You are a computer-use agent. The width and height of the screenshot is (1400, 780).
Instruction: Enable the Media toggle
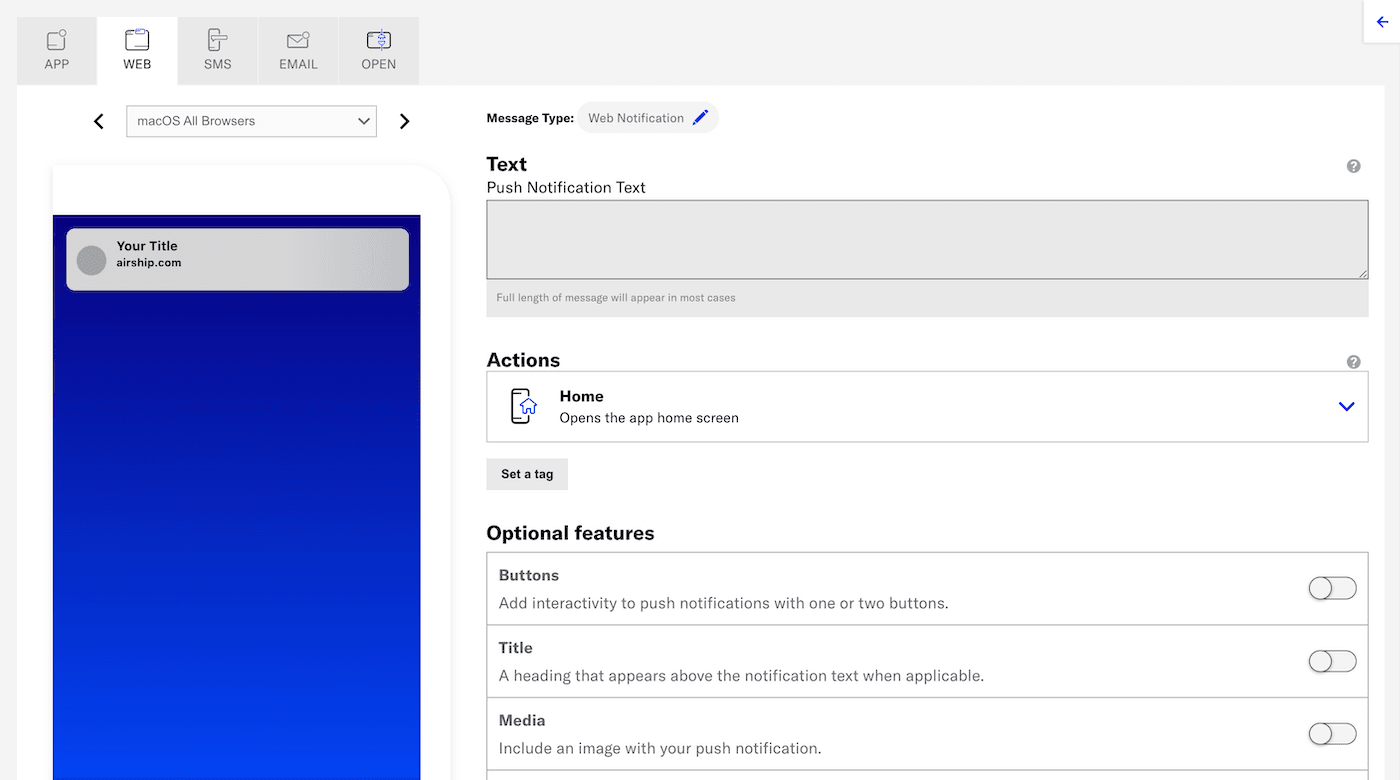(1332, 734)
